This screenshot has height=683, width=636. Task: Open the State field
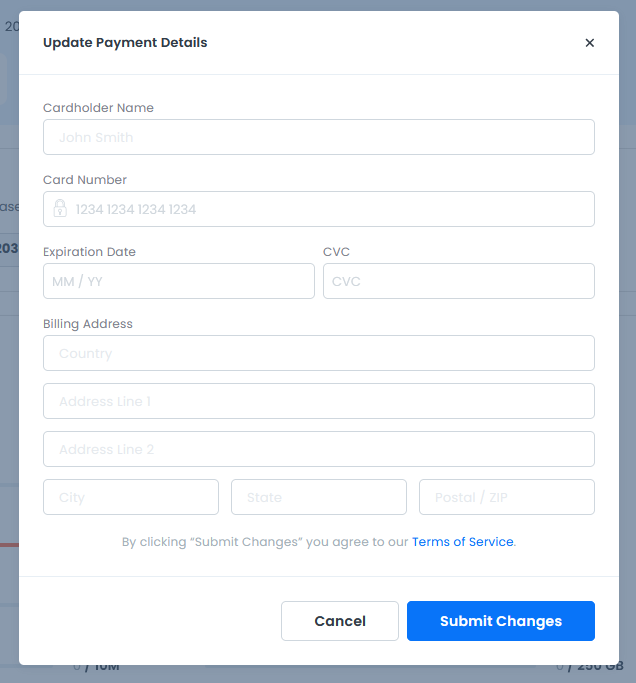click(x=318, y=497)
